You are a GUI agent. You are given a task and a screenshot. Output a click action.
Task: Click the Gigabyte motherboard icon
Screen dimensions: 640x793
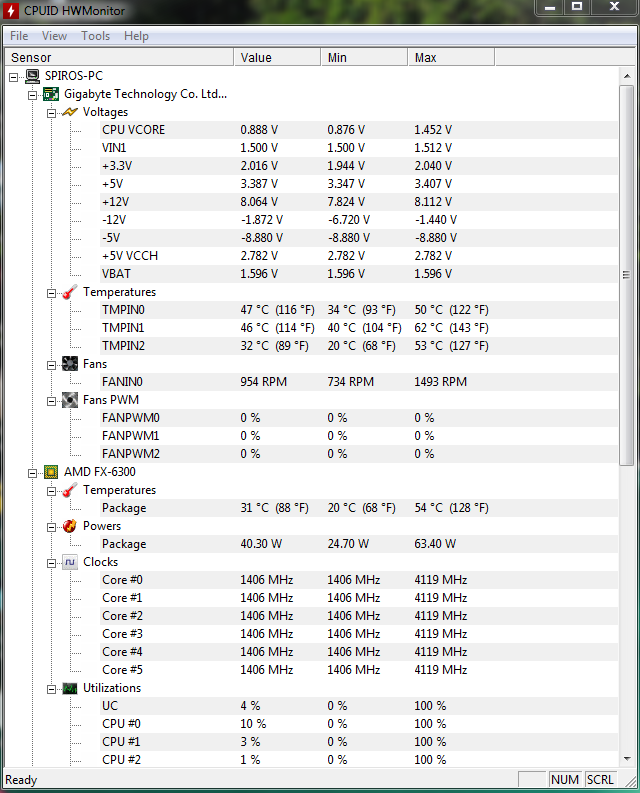(x=51, y=94)
